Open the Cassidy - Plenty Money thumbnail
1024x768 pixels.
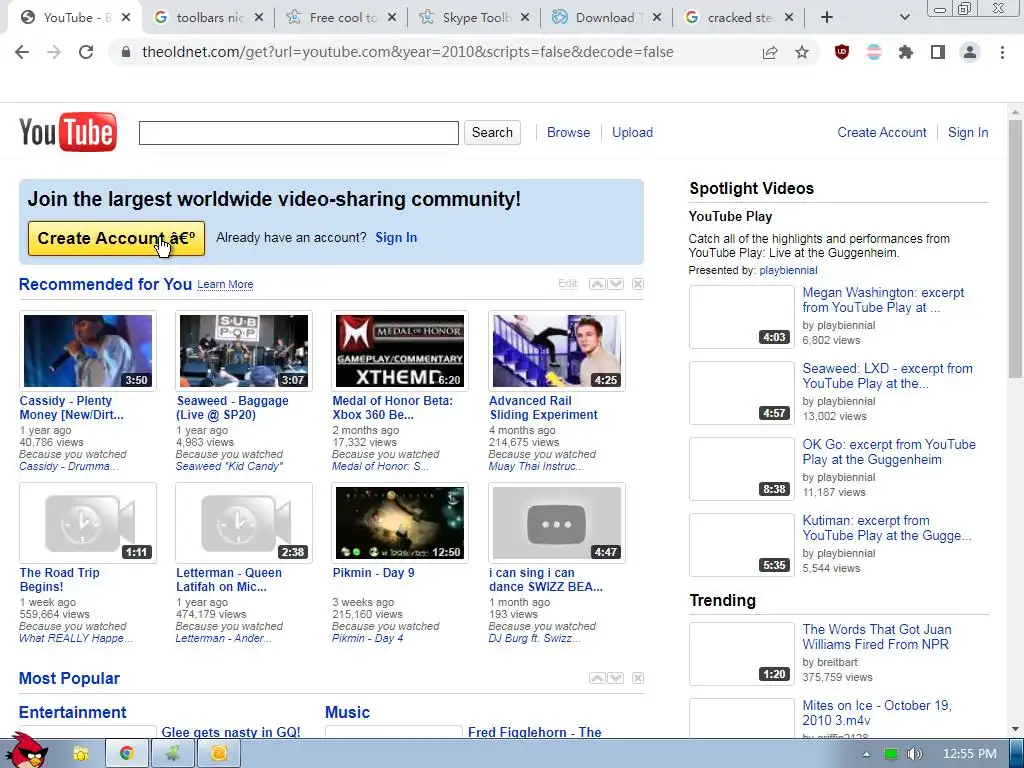coord(88,351)
